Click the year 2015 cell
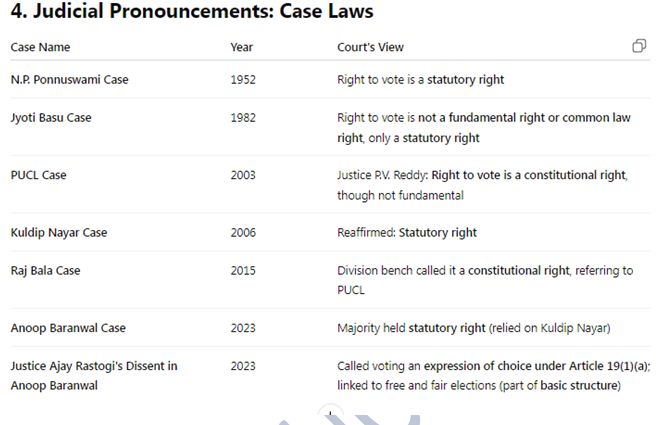 243,271
